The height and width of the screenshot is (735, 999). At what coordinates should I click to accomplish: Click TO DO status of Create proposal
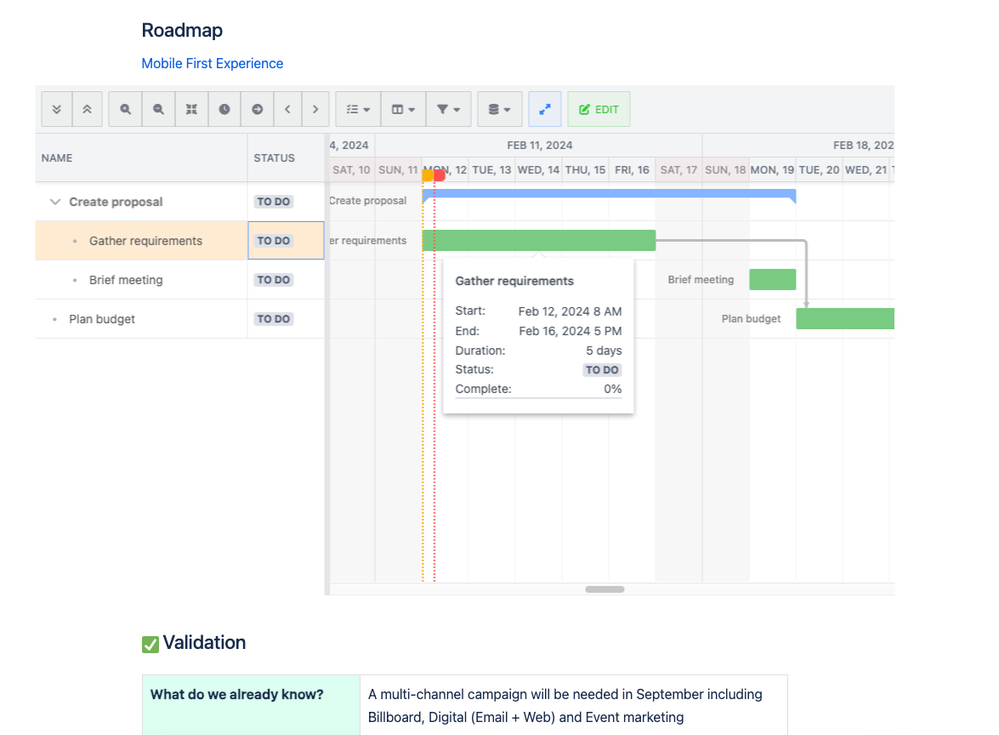tap(273, 202)
